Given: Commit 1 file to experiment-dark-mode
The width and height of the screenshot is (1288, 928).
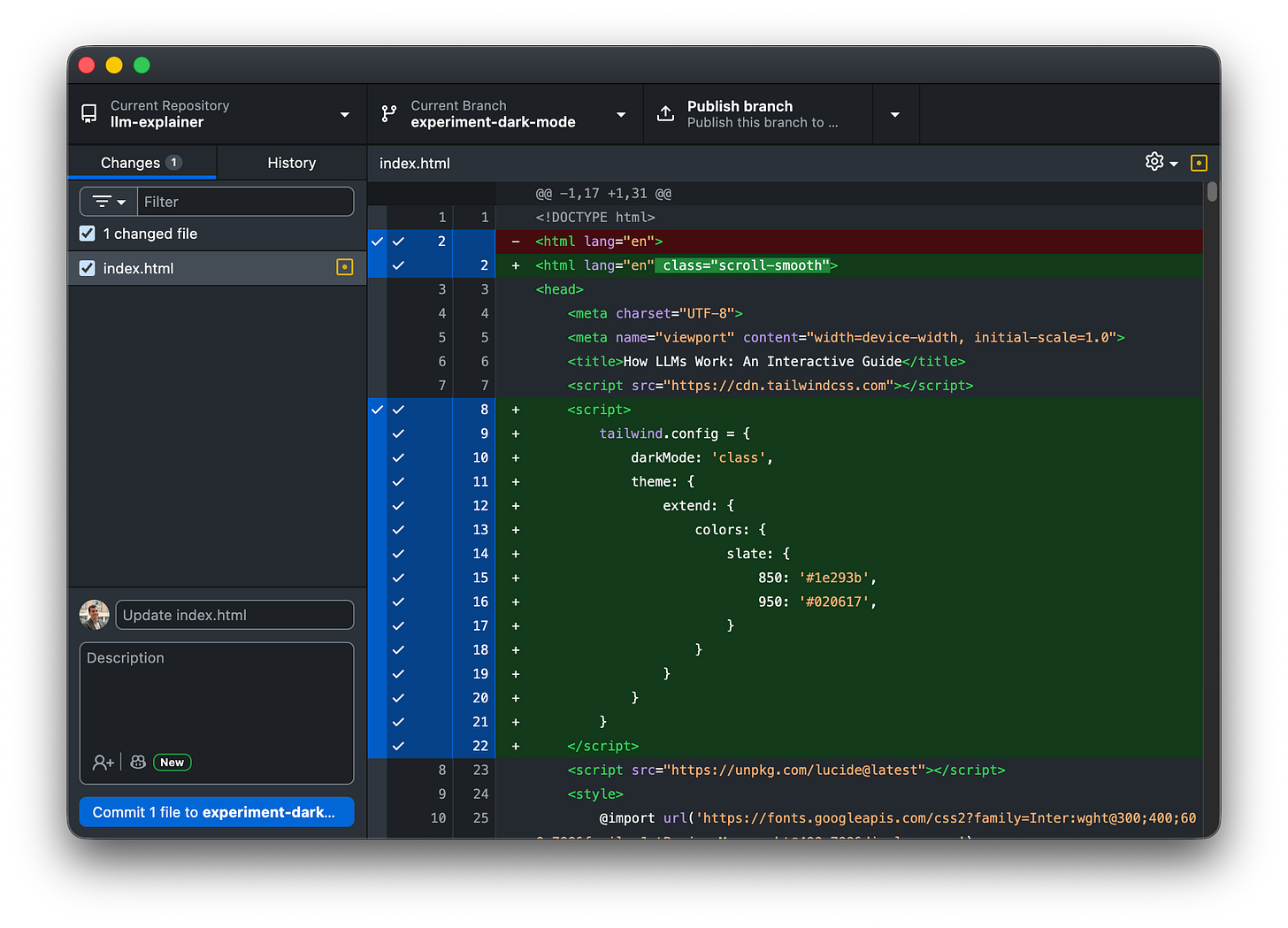Looking at the screenshot, I should coord(216,811).
